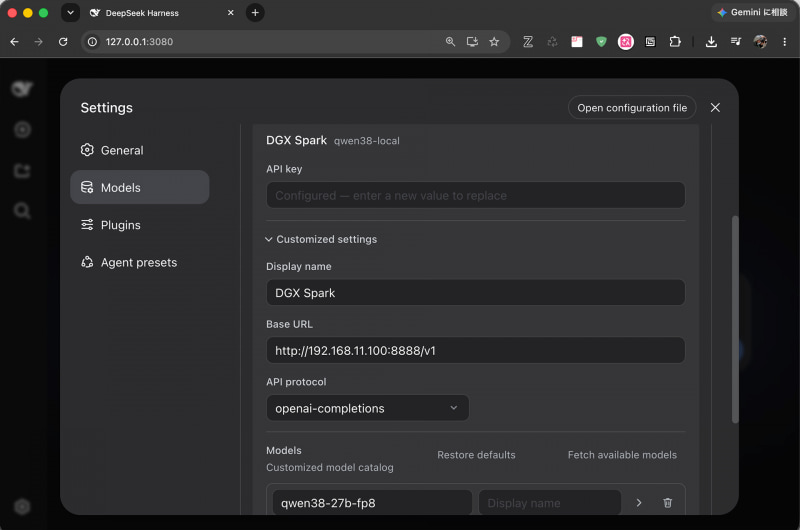Click the zoom magnifier icon in address bar
Image resolution: width=800 pixels, height=530 pixels.
point(450,42)
